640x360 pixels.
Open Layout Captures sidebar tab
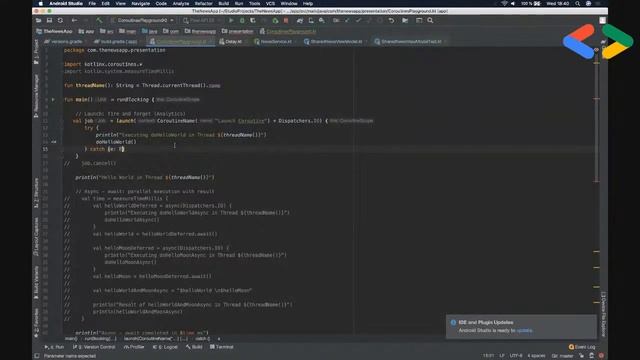[x=36, y=237]
